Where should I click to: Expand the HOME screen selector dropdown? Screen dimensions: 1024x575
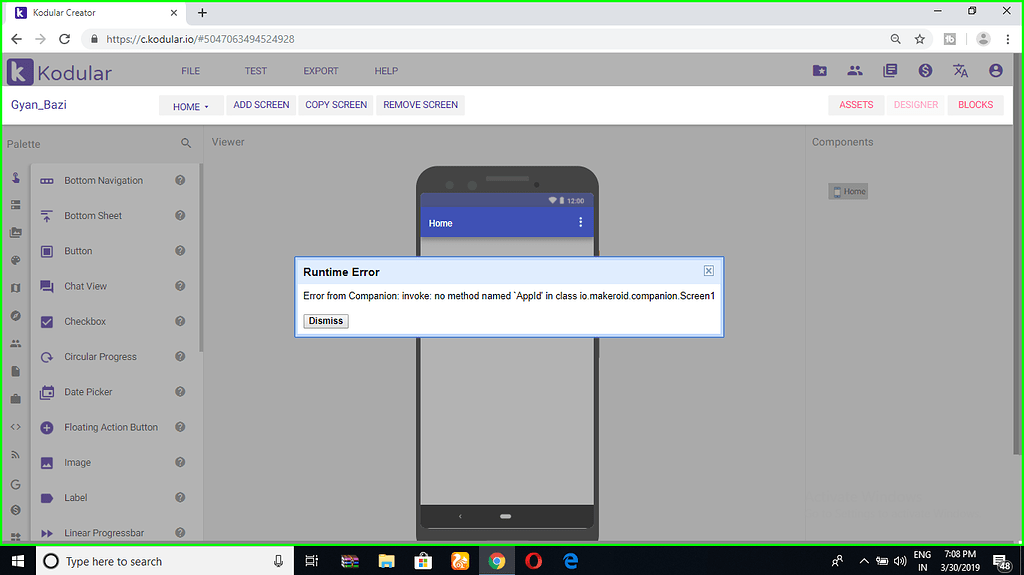coord(191,106)
